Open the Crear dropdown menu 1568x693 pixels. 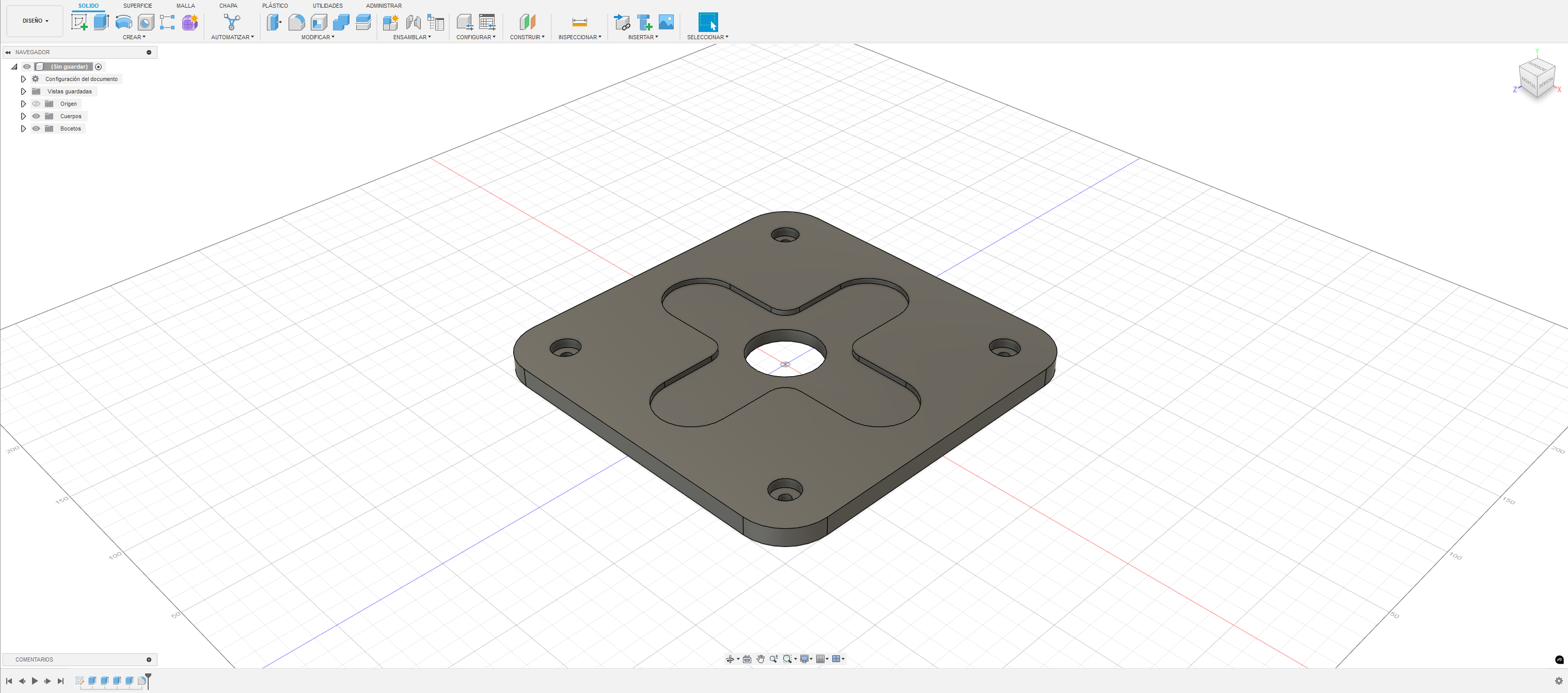point(134,37)
